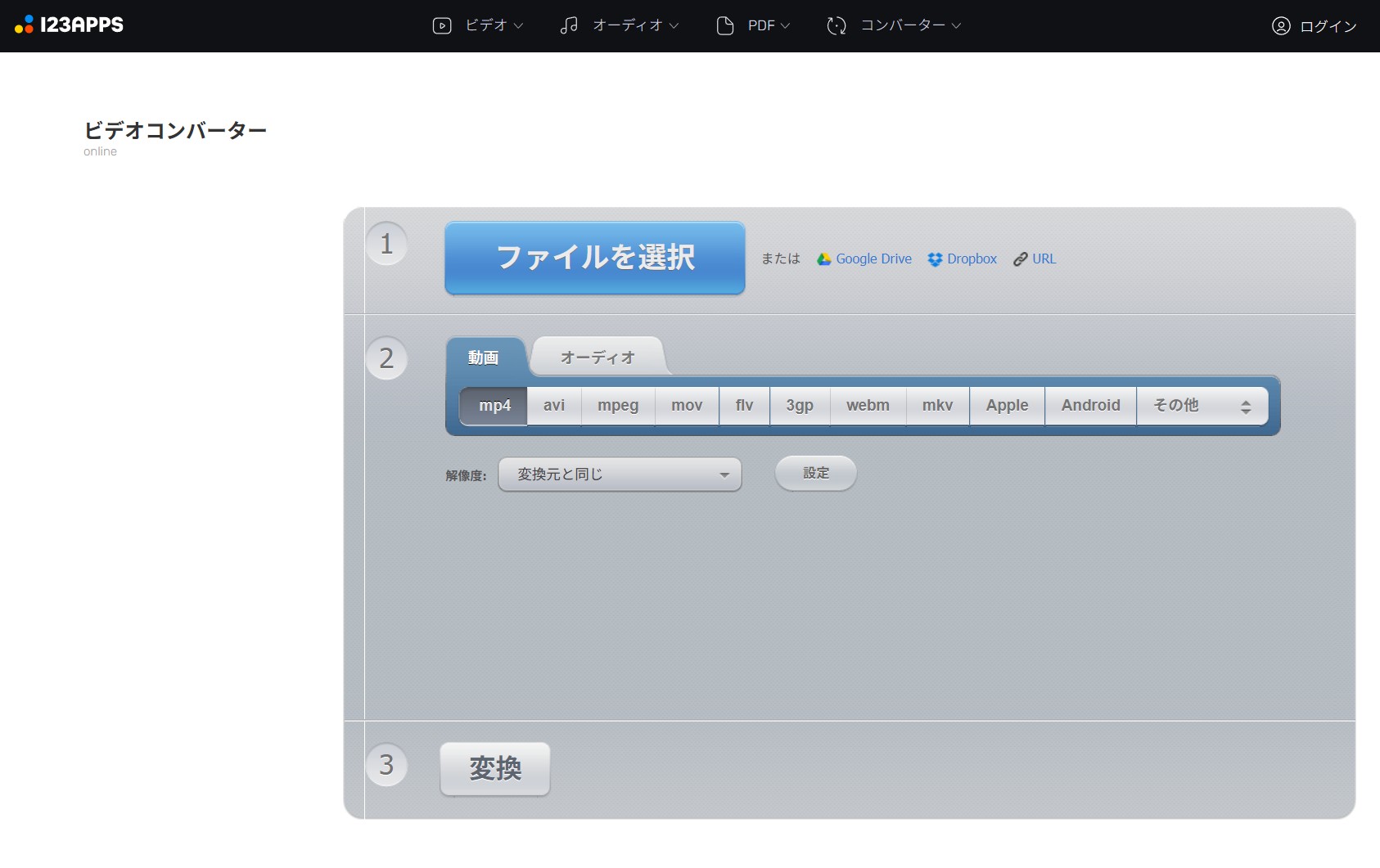Select the 動画 tab

point(484,358)
